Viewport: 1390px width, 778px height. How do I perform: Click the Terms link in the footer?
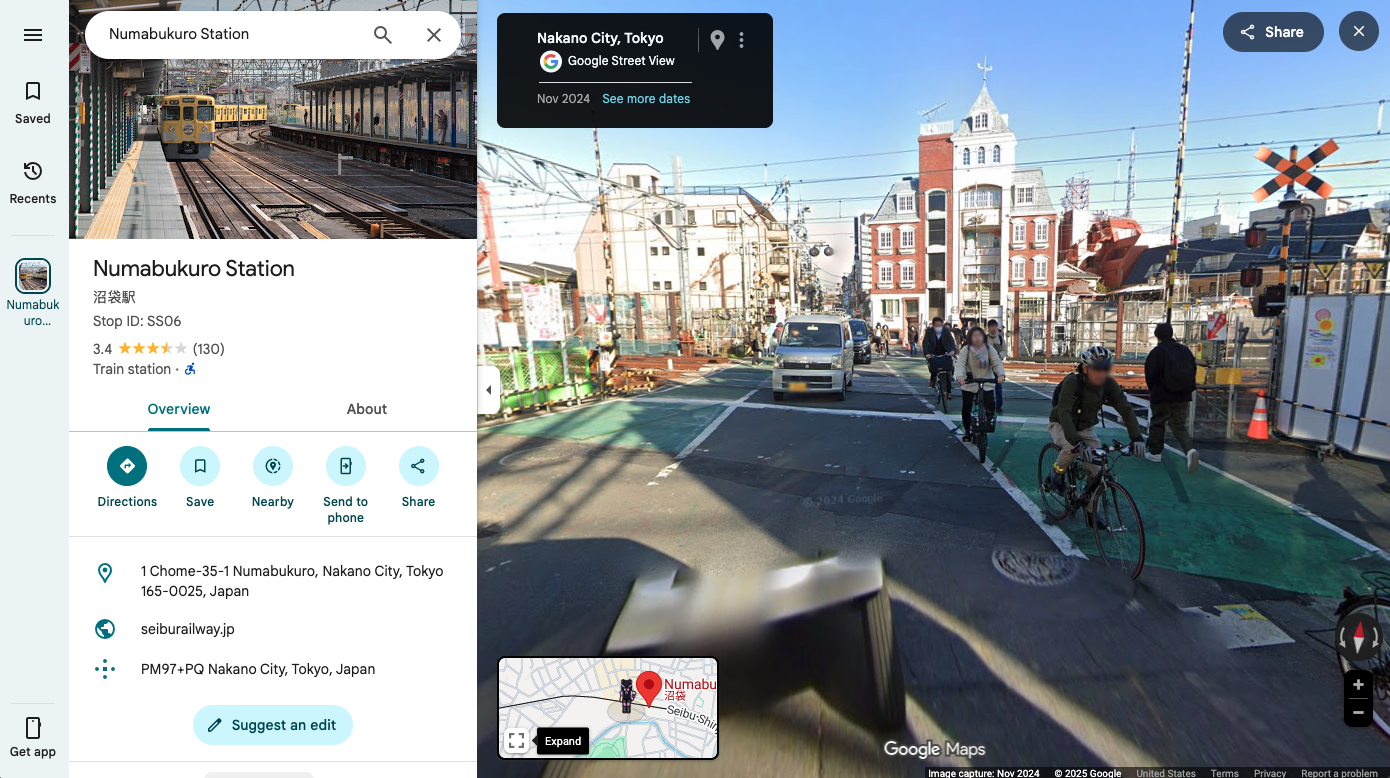(1224, 773)
